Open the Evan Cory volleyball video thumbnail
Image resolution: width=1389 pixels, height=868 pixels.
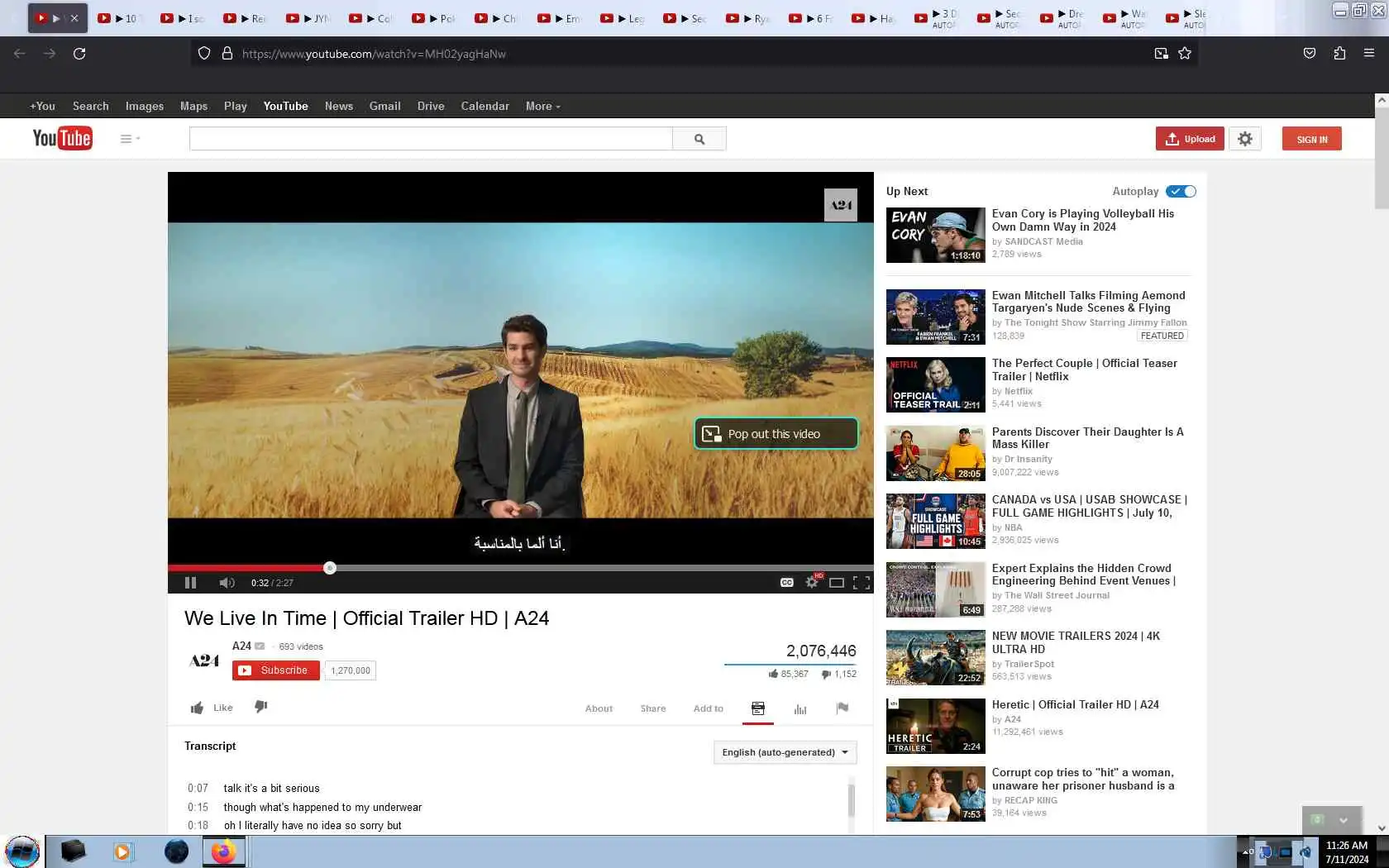tap(936, 236)
